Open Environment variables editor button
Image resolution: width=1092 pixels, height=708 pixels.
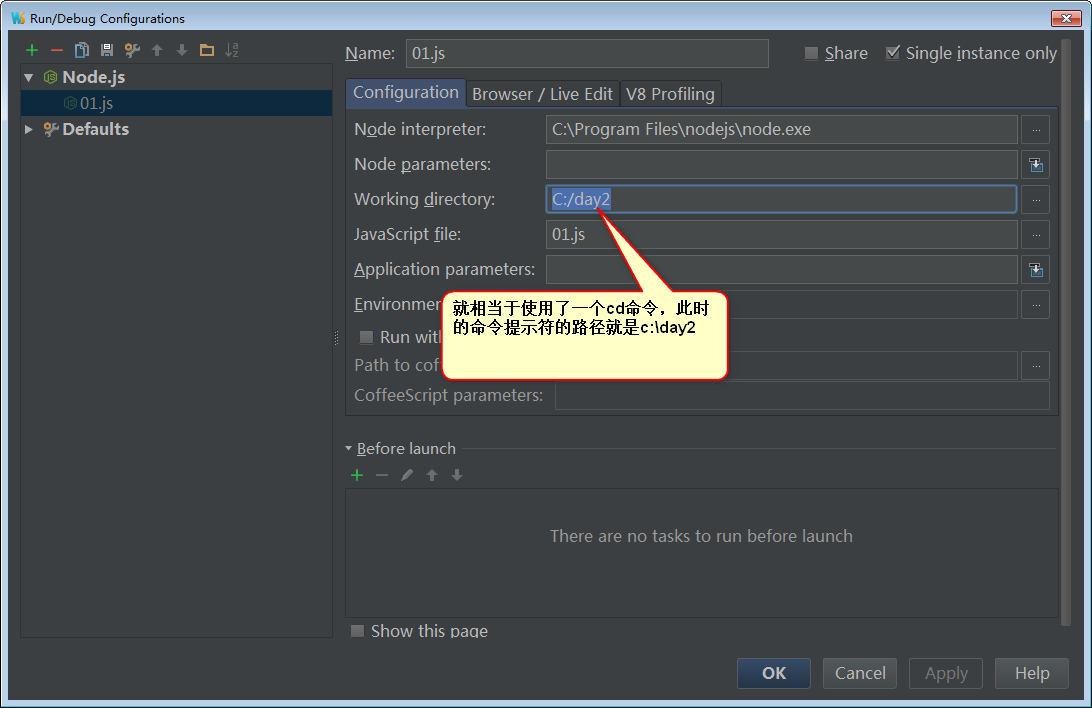click(1036, 305)
